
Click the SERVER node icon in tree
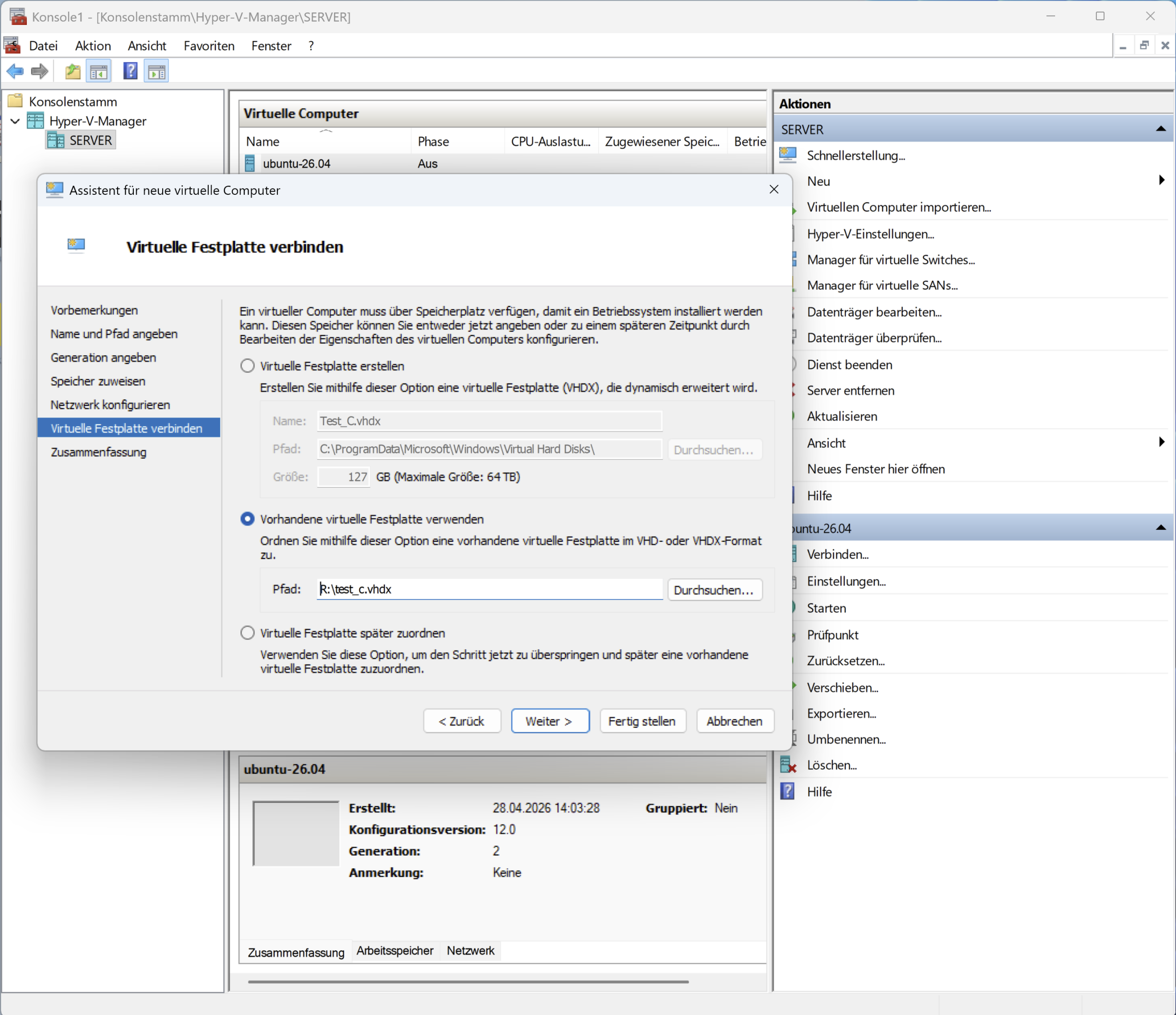56,140
